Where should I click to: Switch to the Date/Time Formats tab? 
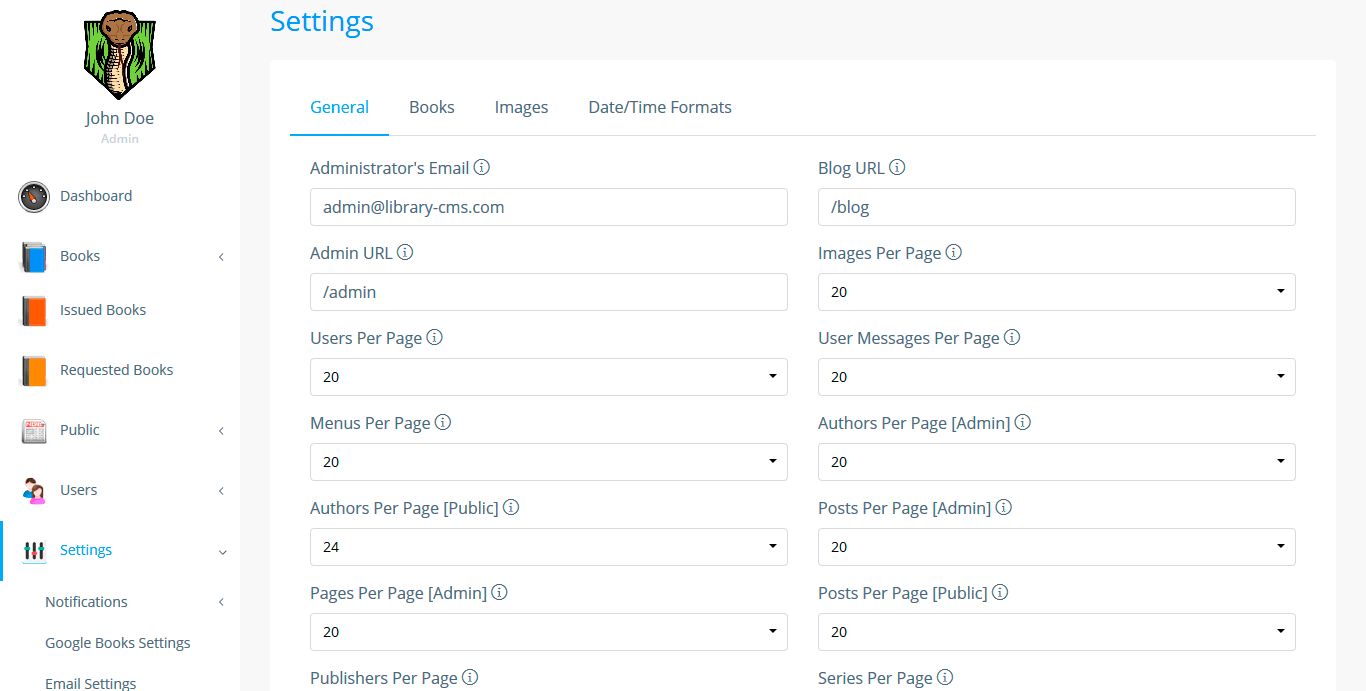click(x=660, y=107)
